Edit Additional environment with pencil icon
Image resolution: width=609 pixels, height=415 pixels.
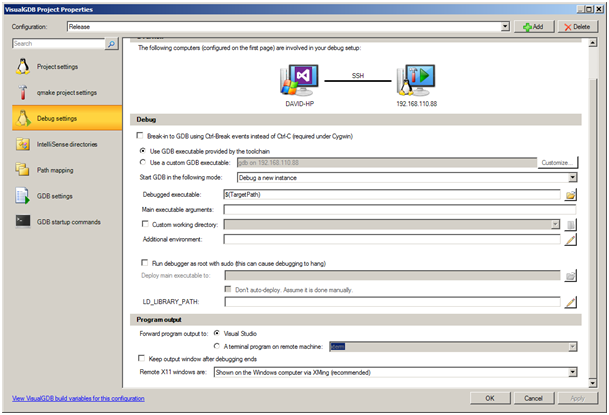[x=570, y=240]
